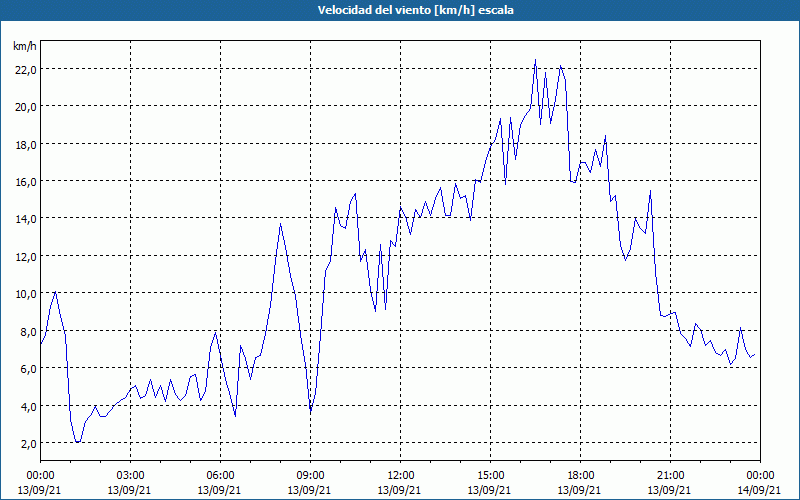Select the '4,0' y-axis label

28,406
